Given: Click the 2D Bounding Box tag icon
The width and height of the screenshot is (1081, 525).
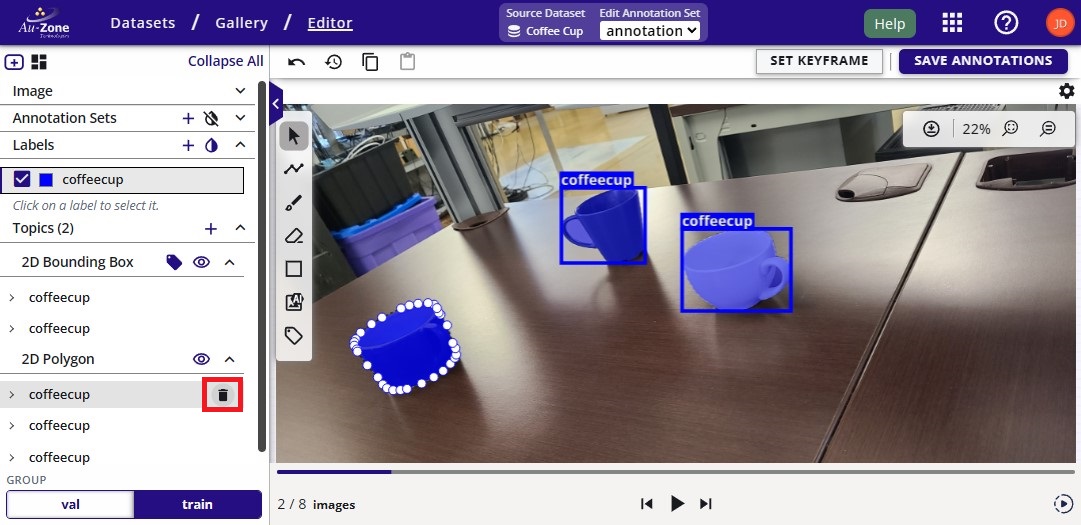Looking at the screenshot, I should [x=174, y=262].
